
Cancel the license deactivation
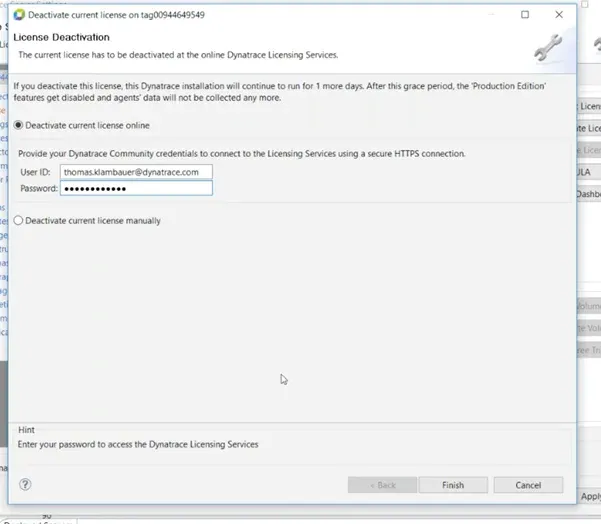click(528, 485)
